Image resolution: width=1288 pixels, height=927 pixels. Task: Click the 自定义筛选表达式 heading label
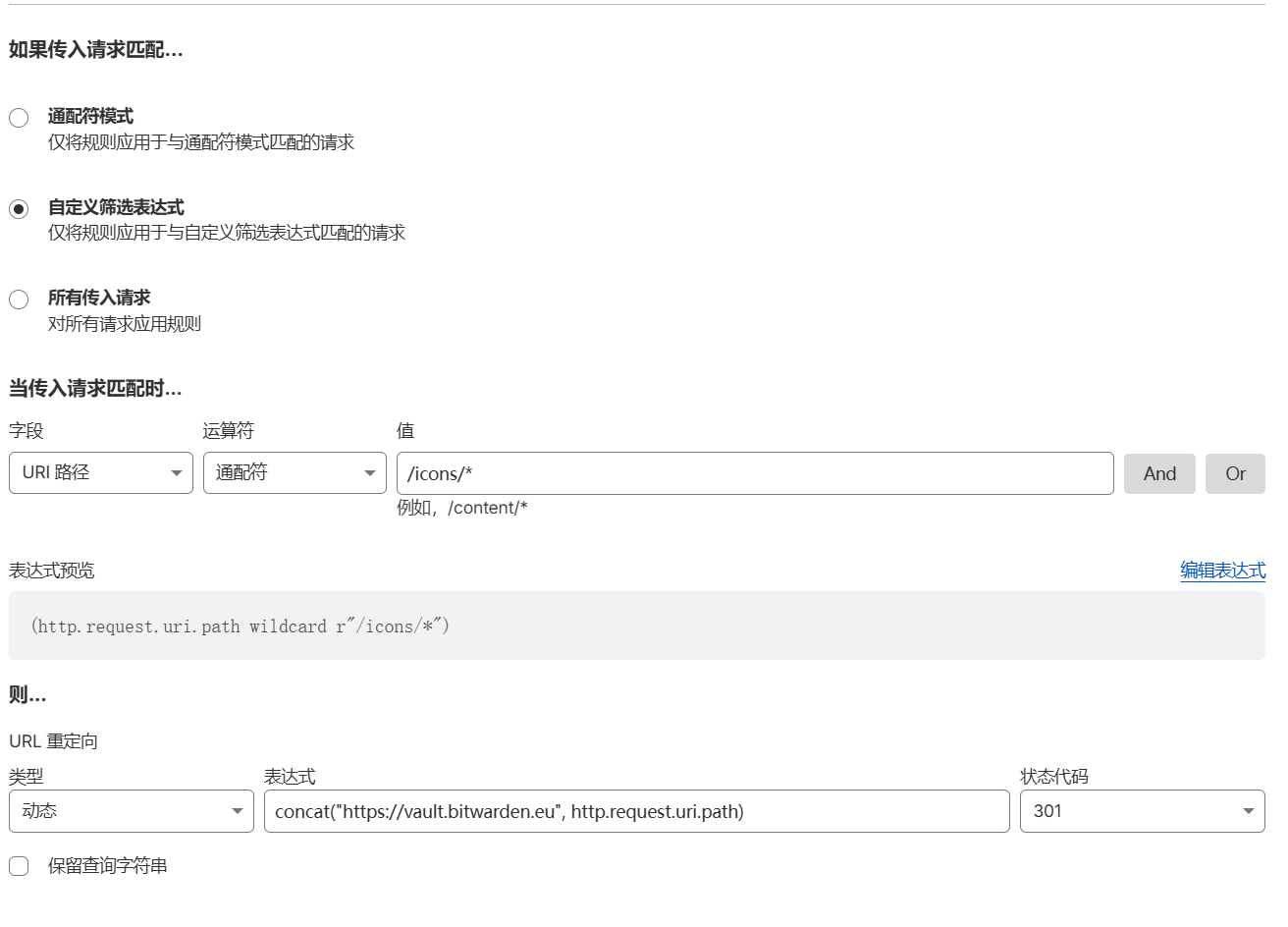[x=116, y=207]
